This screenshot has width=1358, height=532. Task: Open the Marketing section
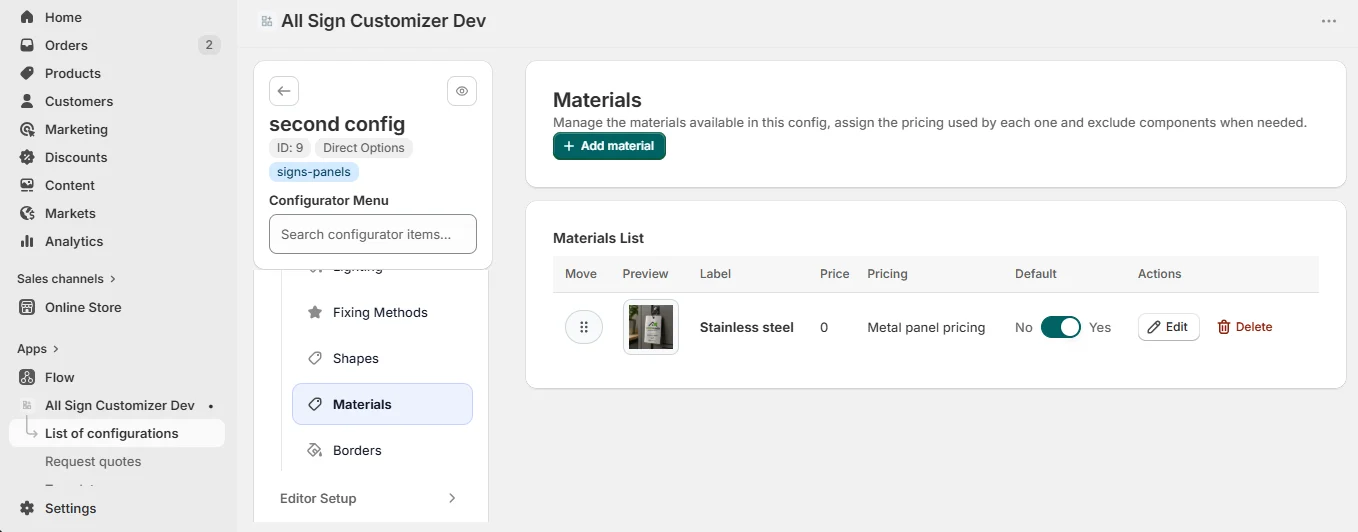(76, 129)
